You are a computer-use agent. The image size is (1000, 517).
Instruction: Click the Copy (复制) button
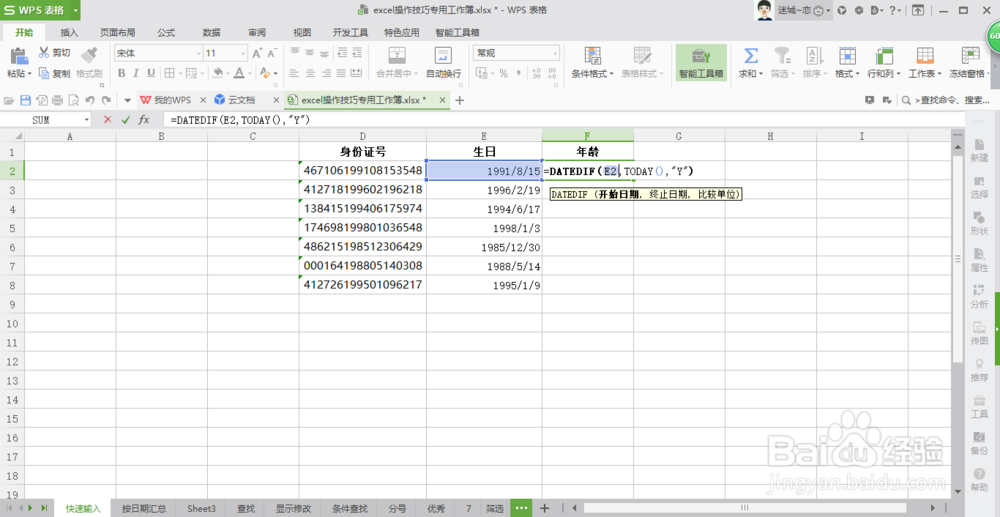tap(55, 73)
